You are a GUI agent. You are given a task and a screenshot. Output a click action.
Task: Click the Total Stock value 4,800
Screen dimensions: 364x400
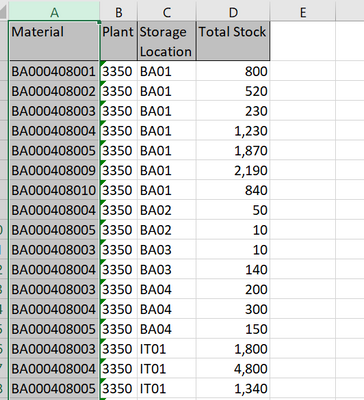tap(233, 369)
